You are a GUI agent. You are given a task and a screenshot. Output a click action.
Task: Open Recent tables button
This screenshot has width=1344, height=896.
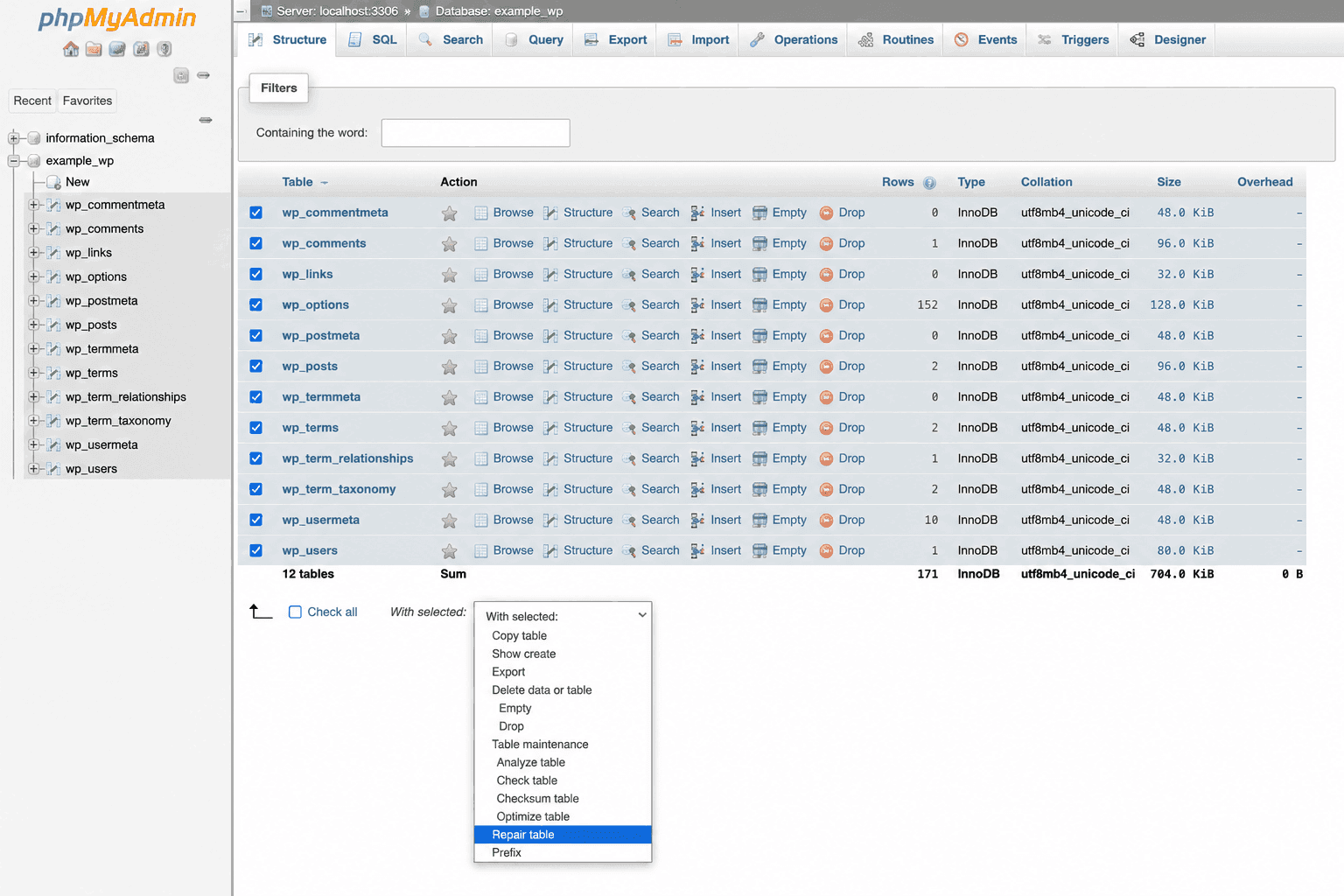point(32,101)
